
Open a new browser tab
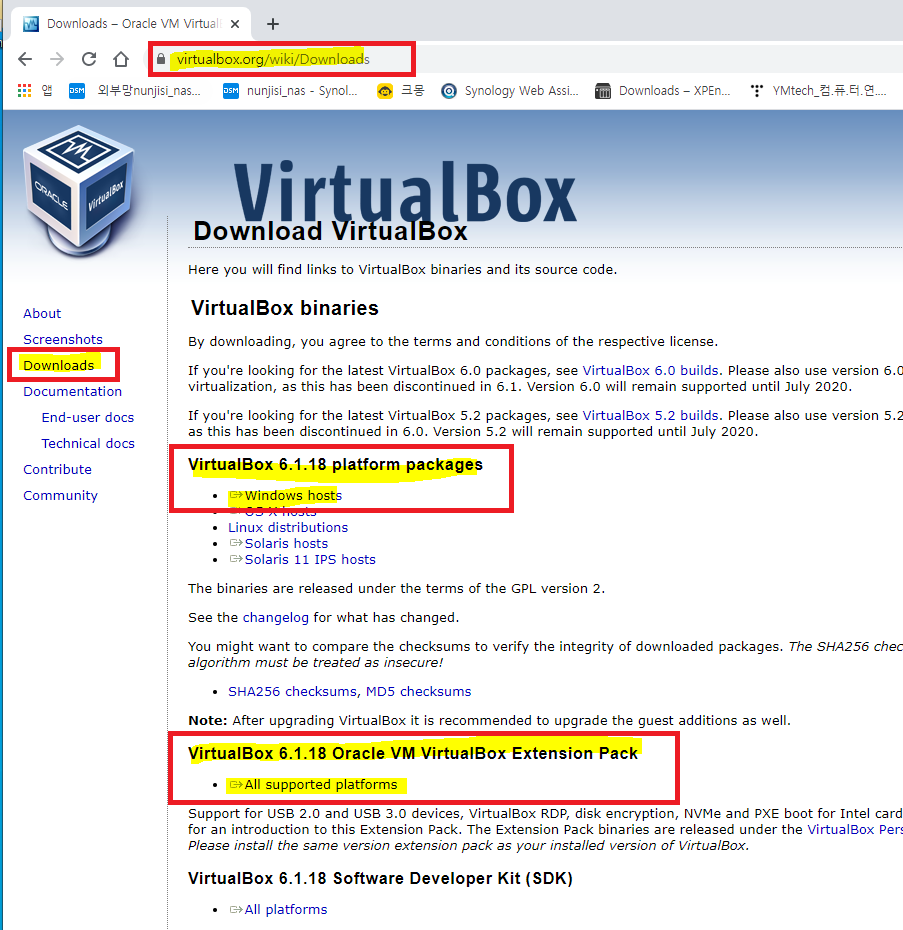(272, 24)
